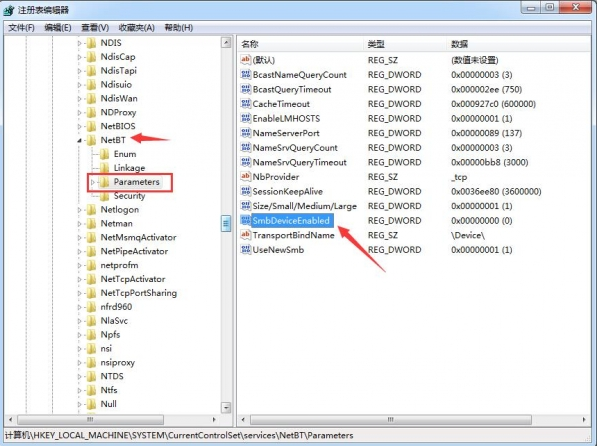598x446 pixels.
Task: Click CacheTimeout DWORD icon
Action: (x=246, y=103)
